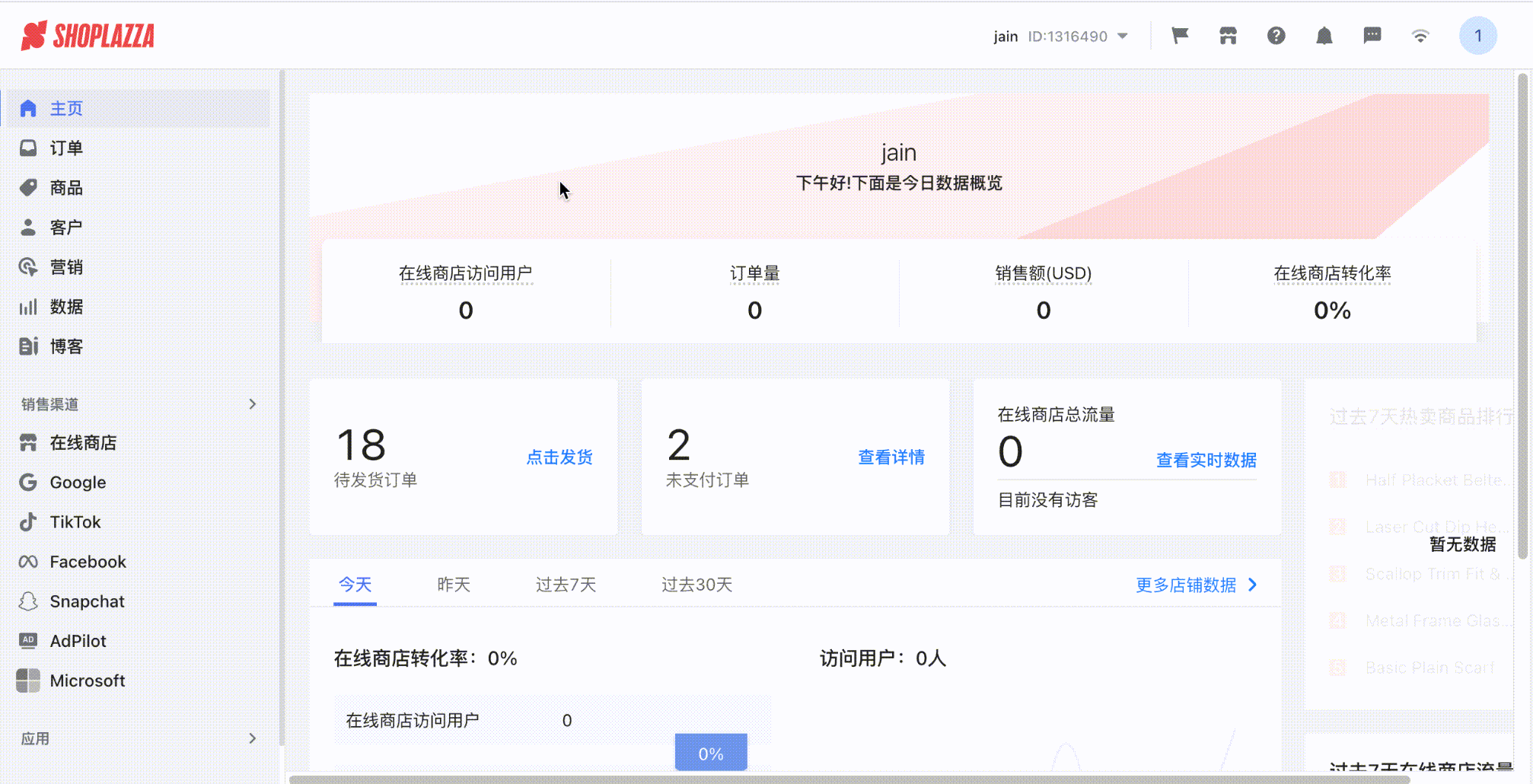Click 查看详情 for unpaid orders
Viewport: 1533px width, 784px height.
891,457
